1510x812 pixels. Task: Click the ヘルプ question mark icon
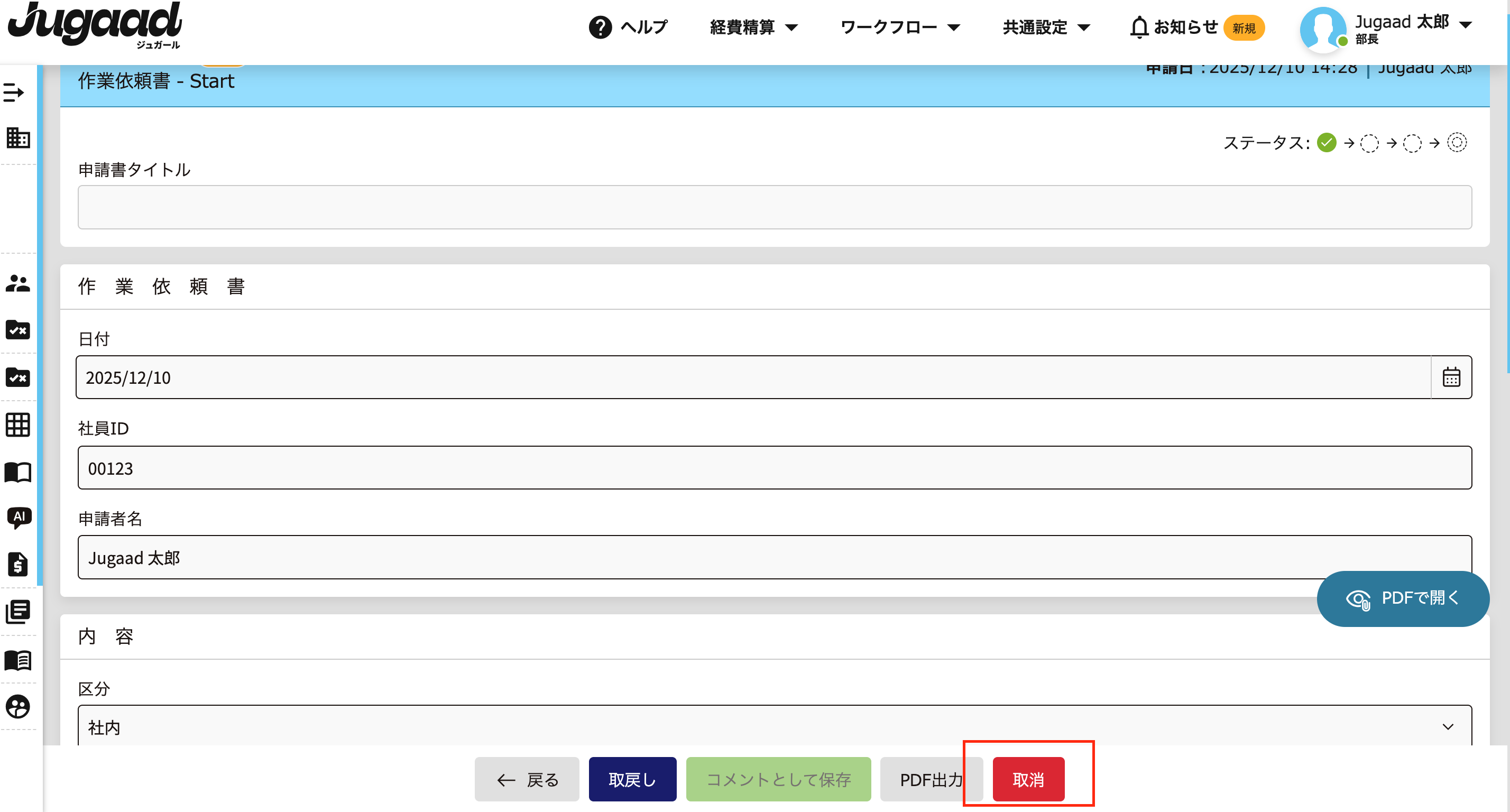click(x=600, y=27)
